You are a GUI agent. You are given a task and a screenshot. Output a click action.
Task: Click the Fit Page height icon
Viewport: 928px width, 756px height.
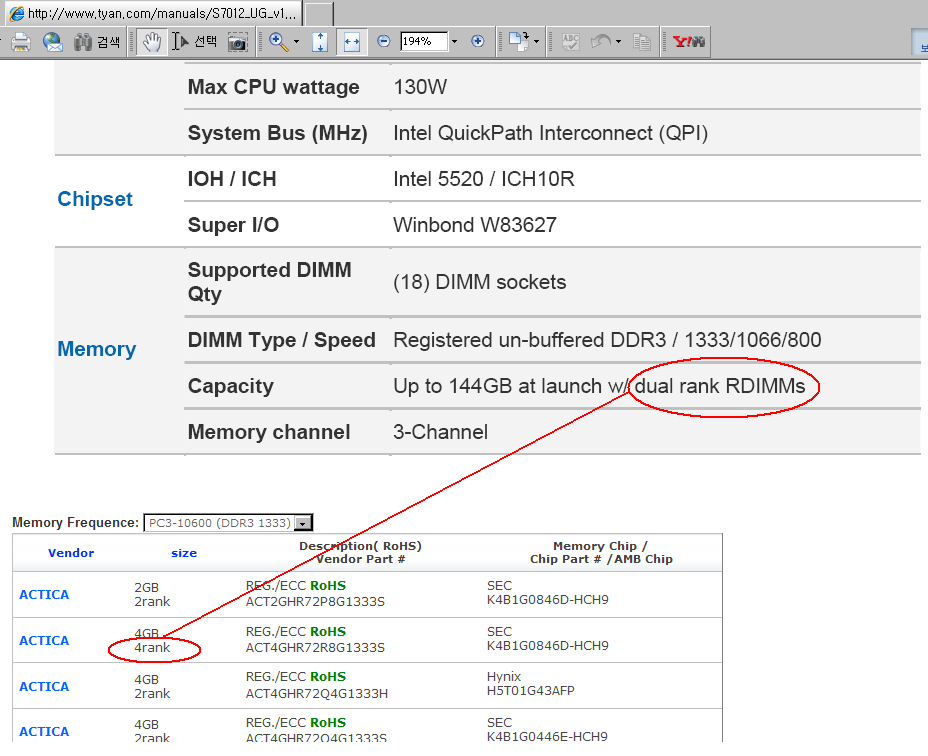tap(320, 42)
